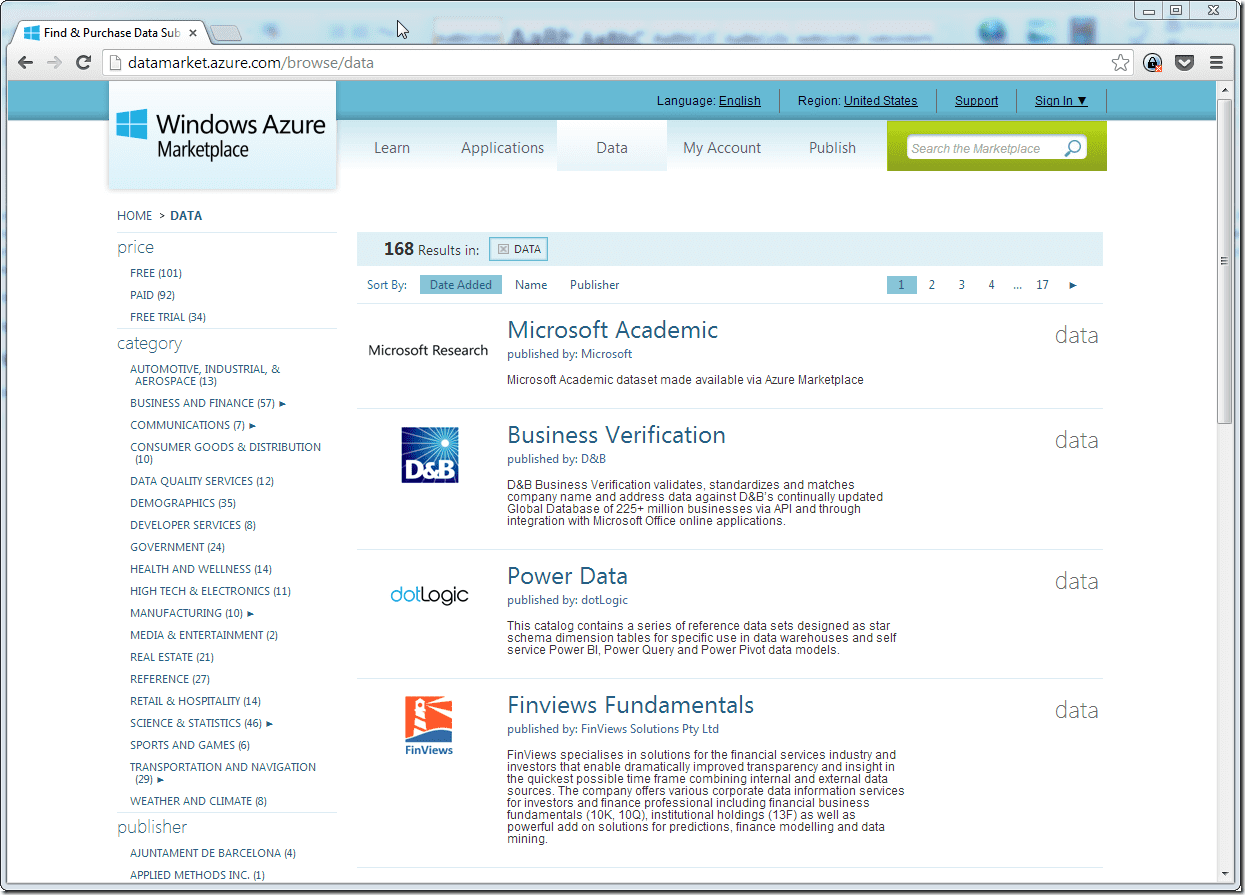Open the Publish navigation tab
This screenshot has width=1245, height=895.
click(x=832, y=147)
